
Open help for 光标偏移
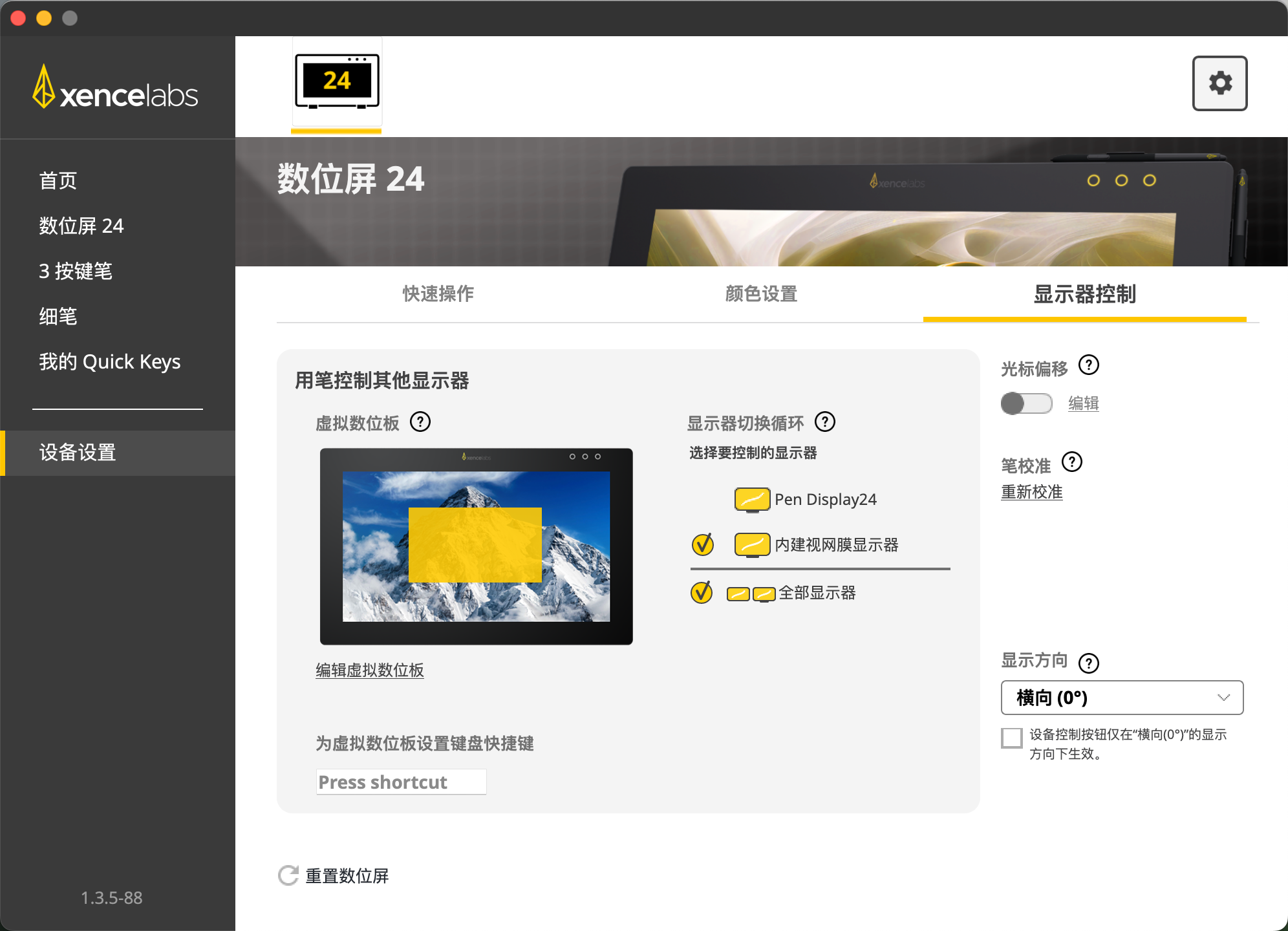(x=1089, y=365)
